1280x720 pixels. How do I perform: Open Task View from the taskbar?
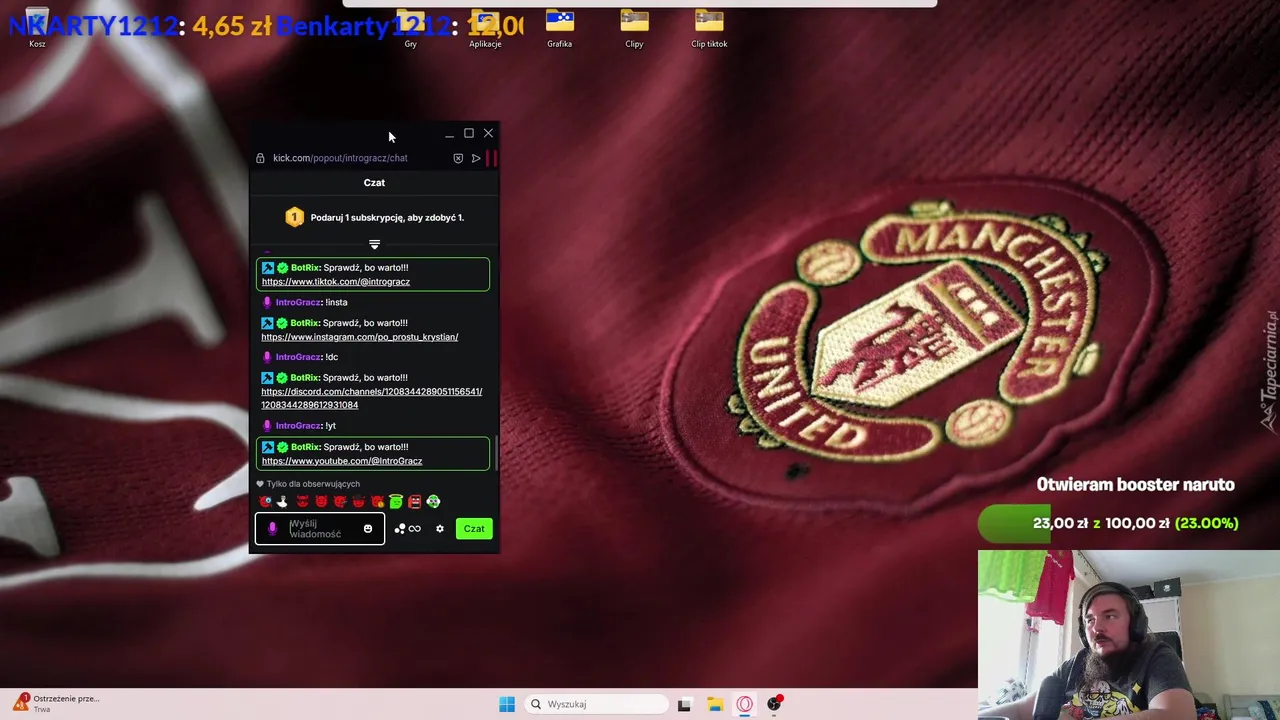tap(684, 704)
